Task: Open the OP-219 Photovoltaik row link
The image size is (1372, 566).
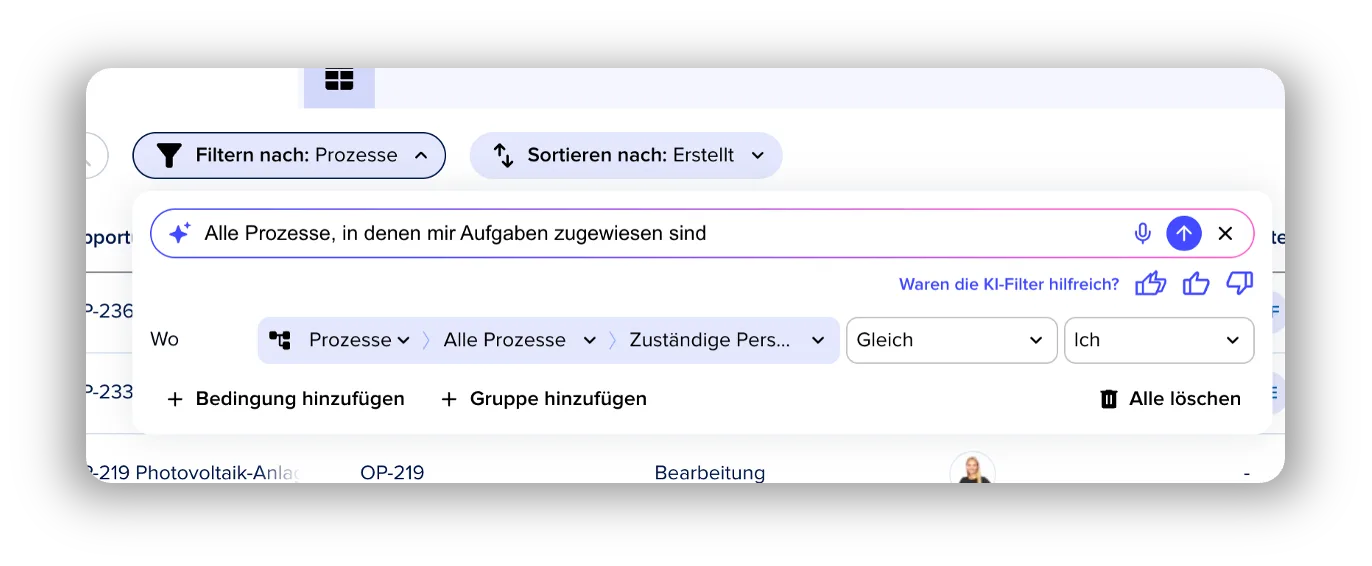Action: (195, 472)
